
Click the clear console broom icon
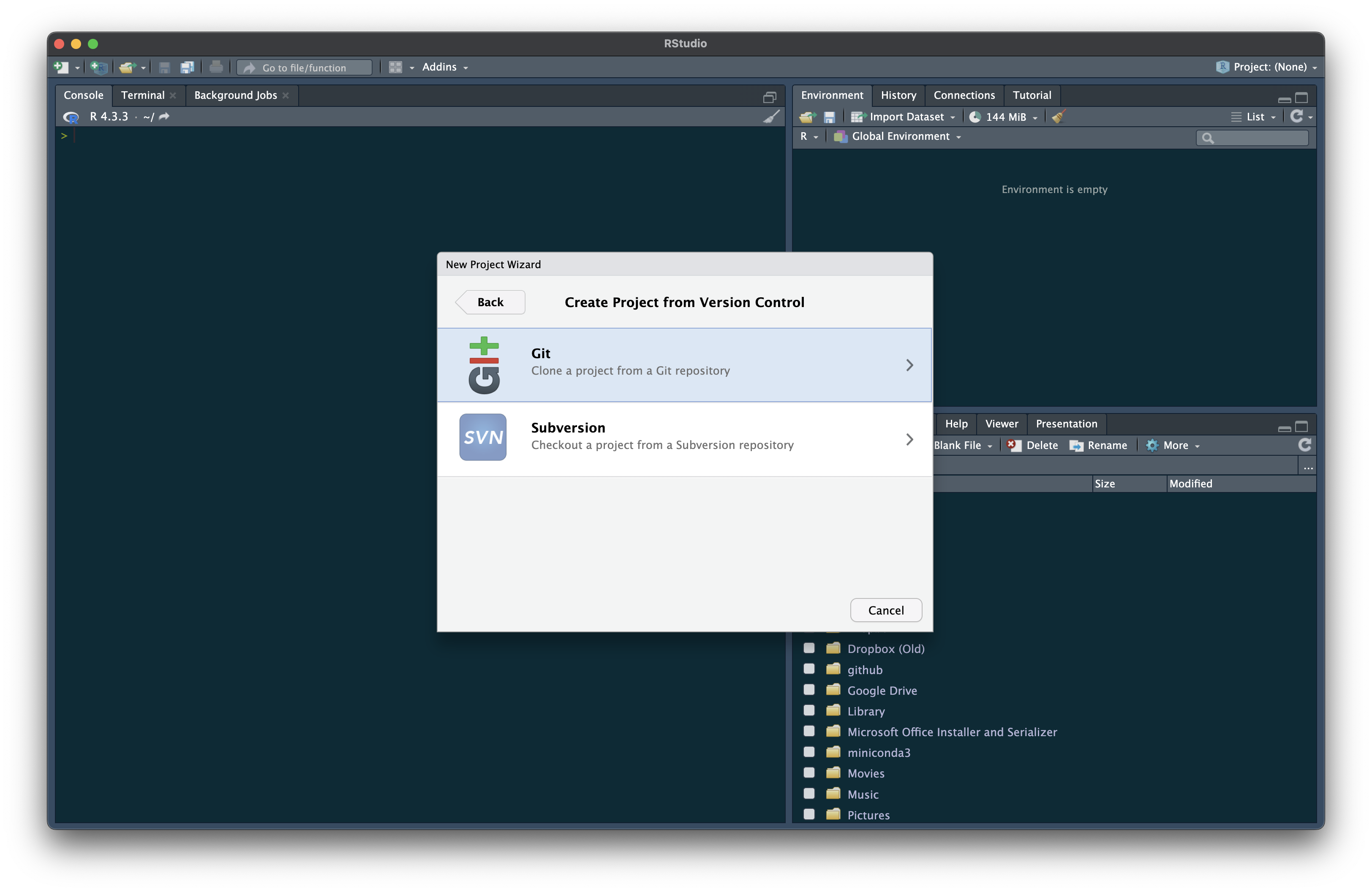pos(771,117)
